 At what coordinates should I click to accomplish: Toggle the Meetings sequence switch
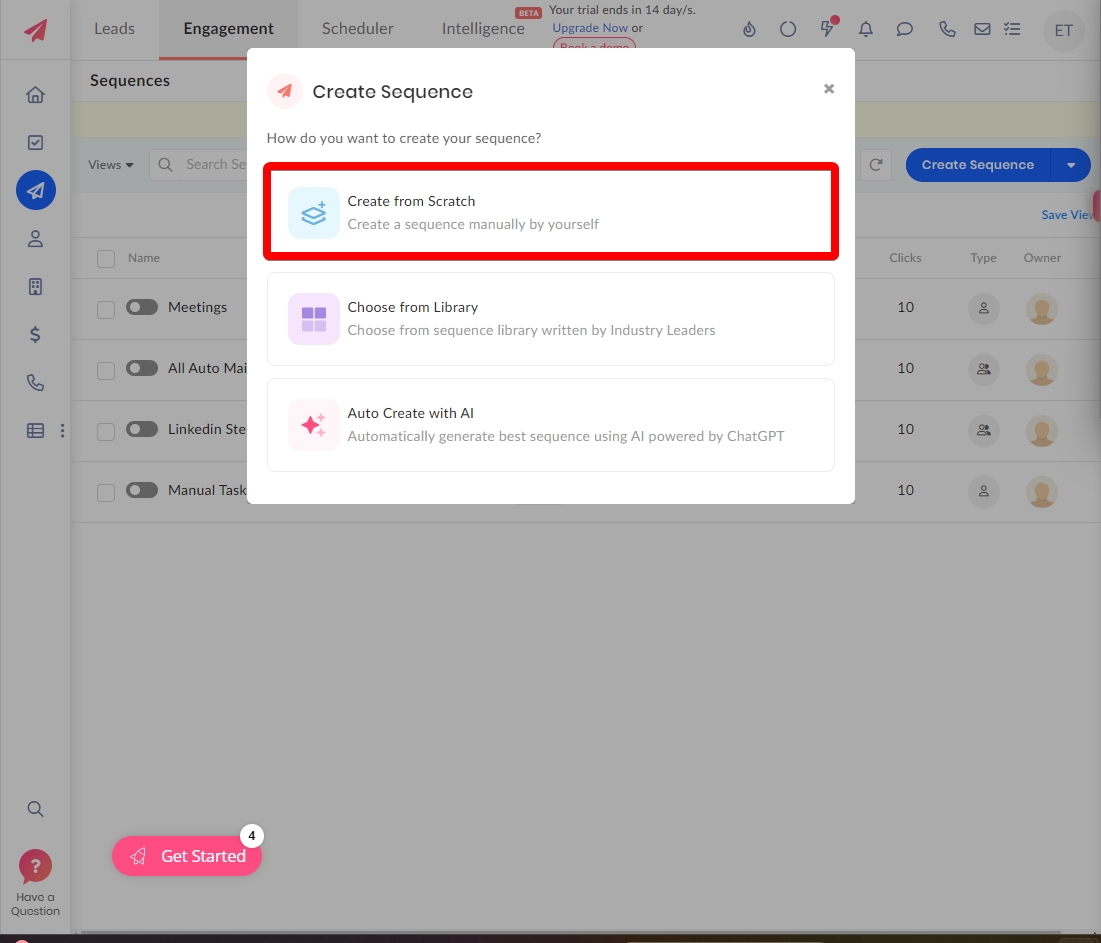click(x=142, y=307)
